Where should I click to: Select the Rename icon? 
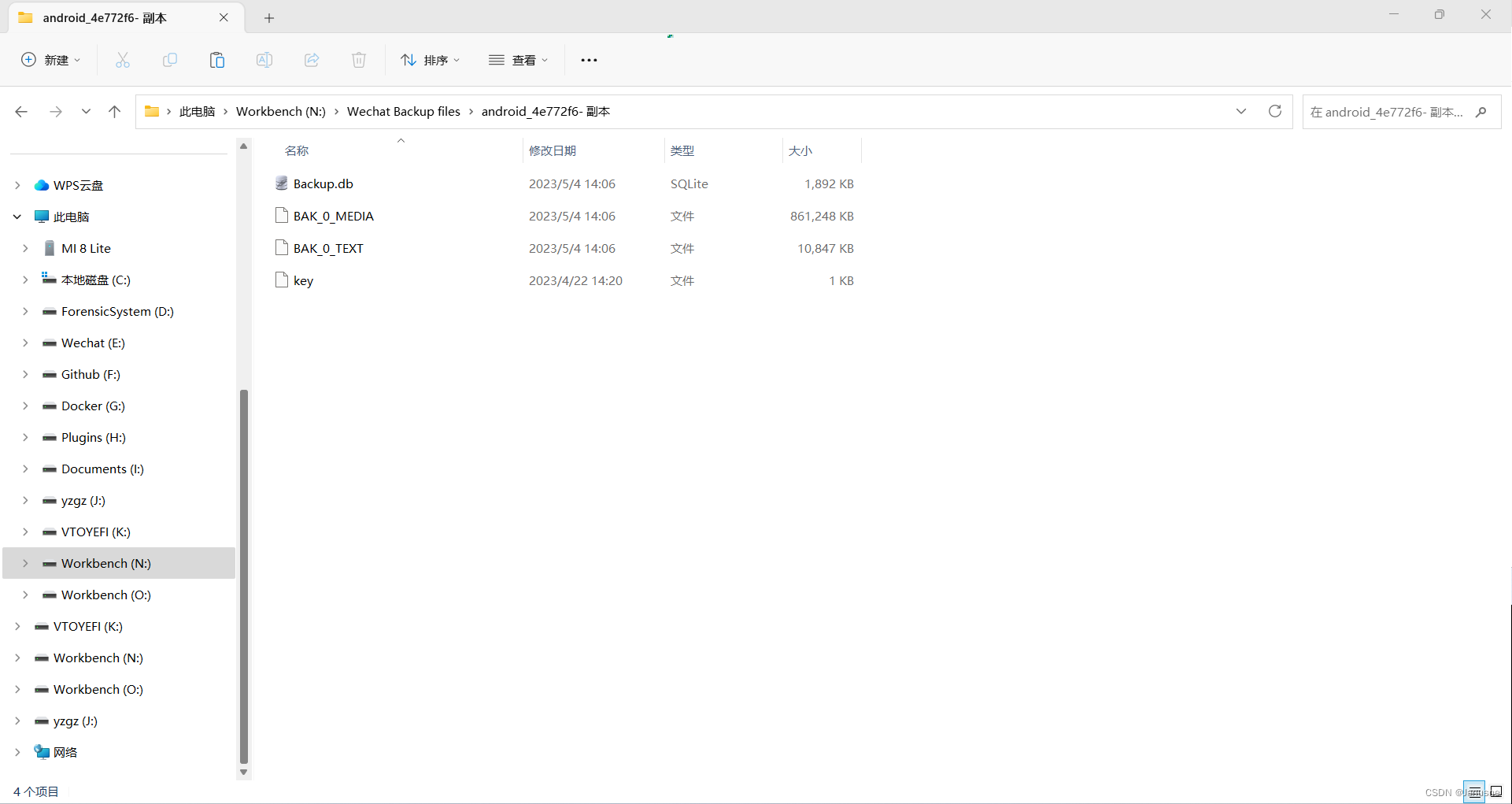click(264, 59)
